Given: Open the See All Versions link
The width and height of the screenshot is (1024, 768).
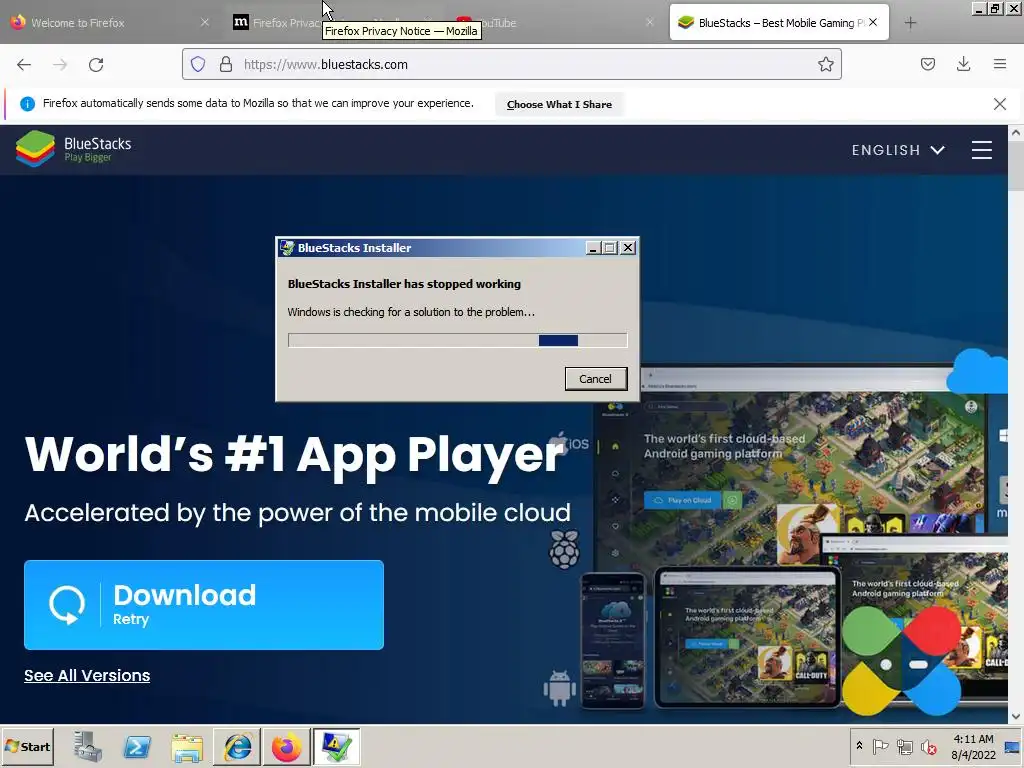Looking at the screenshot, I should tap(87, 675).
